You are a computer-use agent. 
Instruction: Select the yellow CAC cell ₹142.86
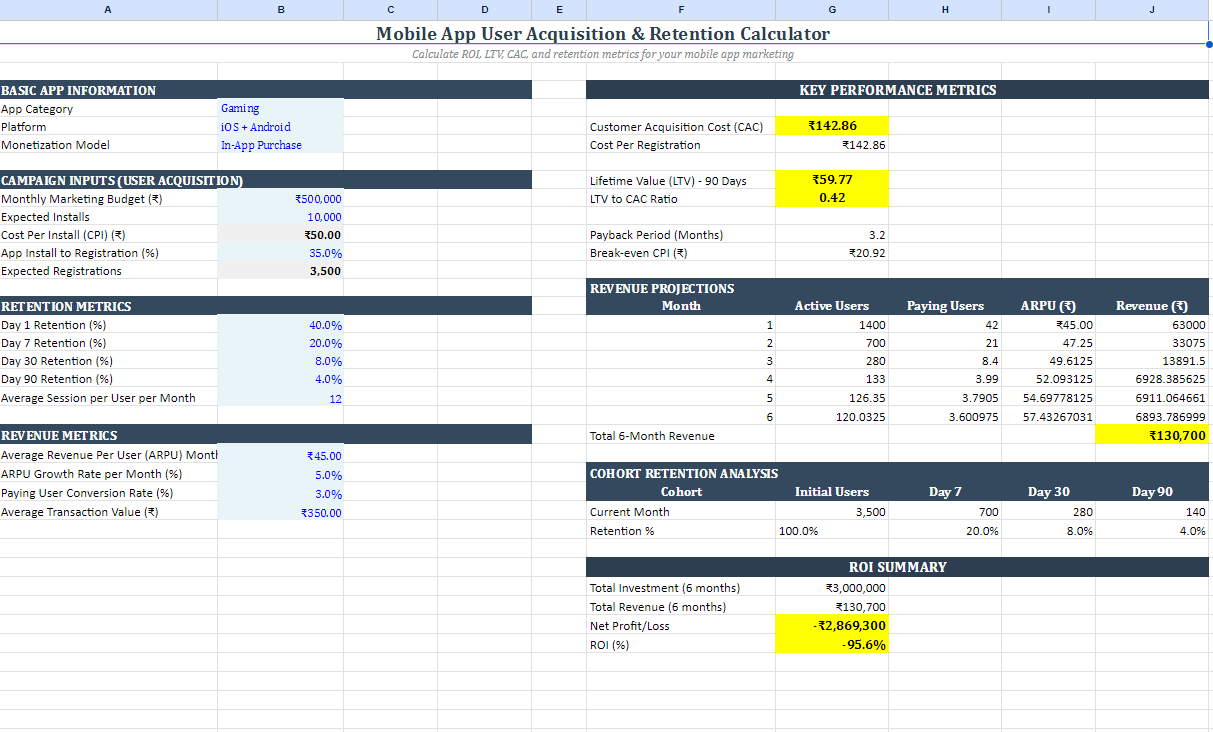click(832, 126)
